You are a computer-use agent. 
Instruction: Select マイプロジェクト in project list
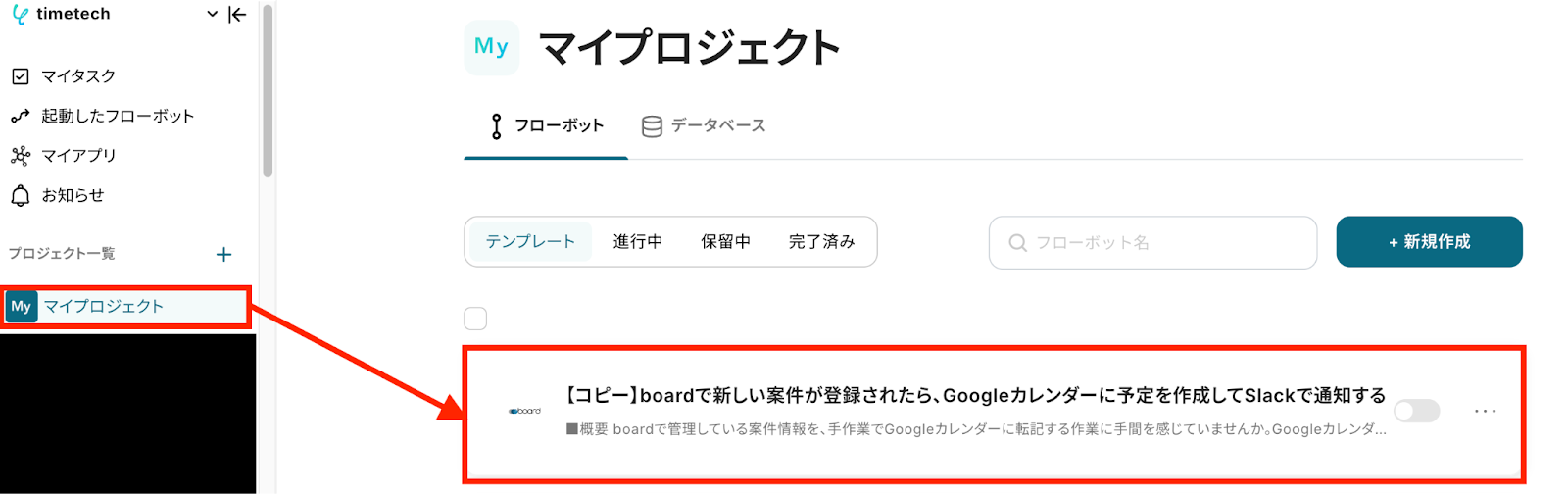pyautogui.click(x=125, y=307)
